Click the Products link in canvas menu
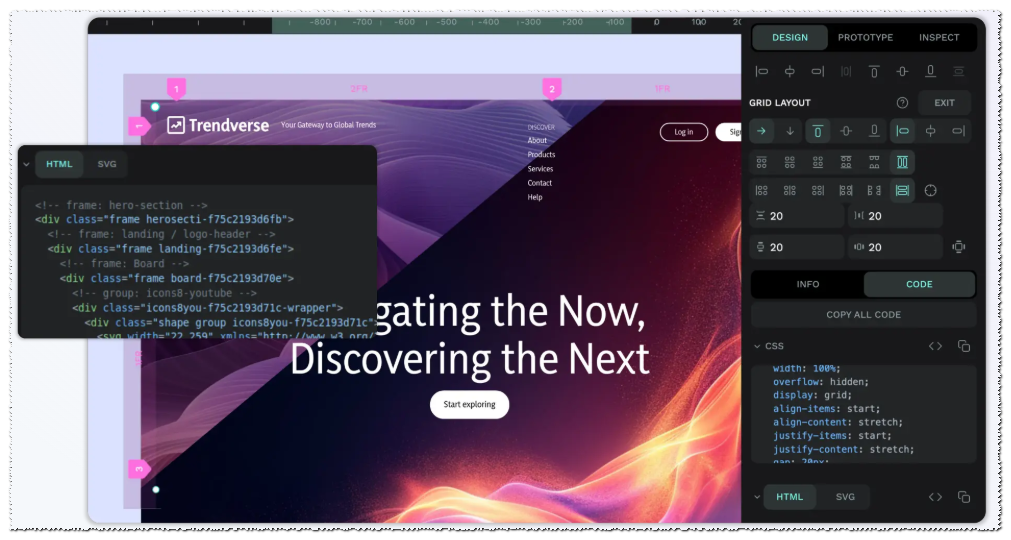 pyautogui.click(x=541, y=155)
